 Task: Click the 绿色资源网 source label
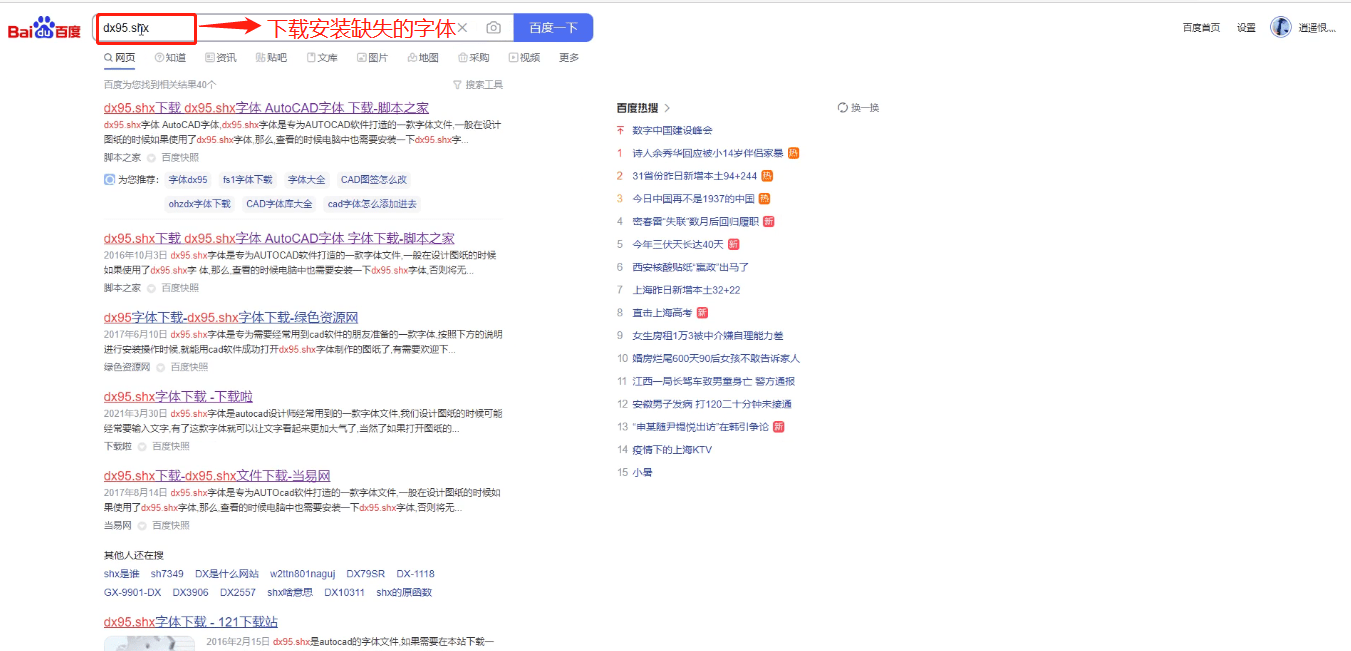(x=127, y=367)
